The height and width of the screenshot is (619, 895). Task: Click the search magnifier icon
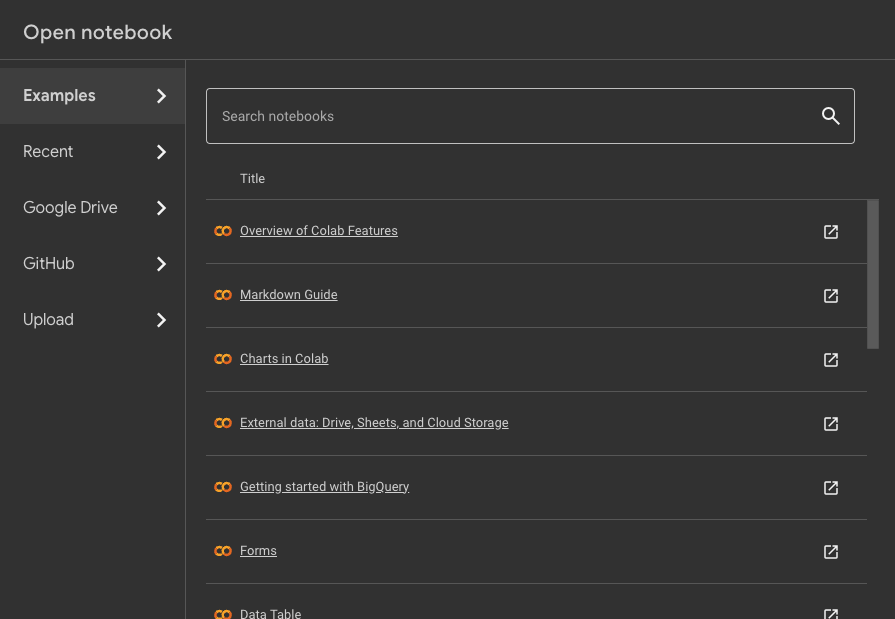tap(831, 116)
